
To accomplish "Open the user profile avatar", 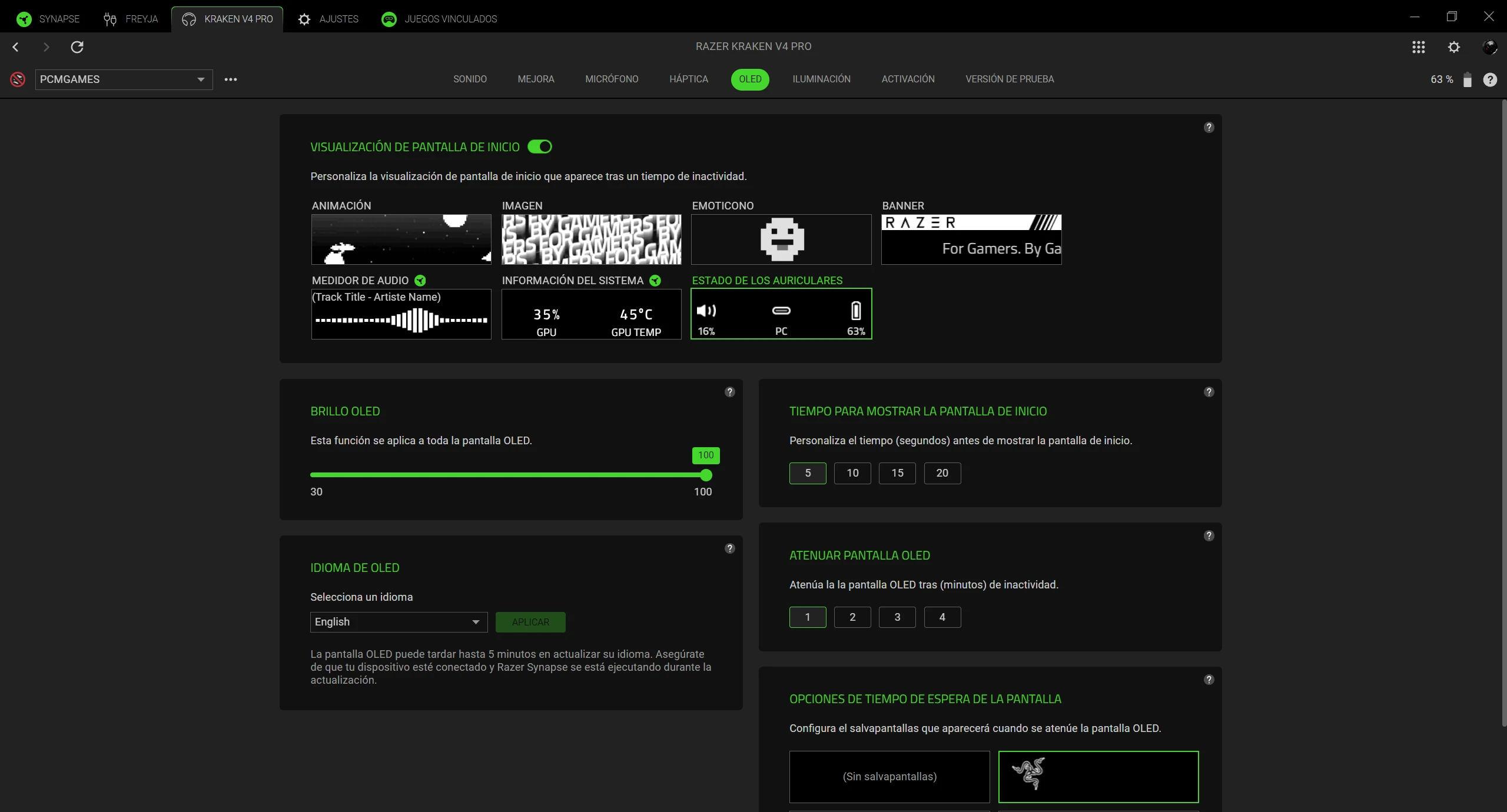I will 1489,47.
